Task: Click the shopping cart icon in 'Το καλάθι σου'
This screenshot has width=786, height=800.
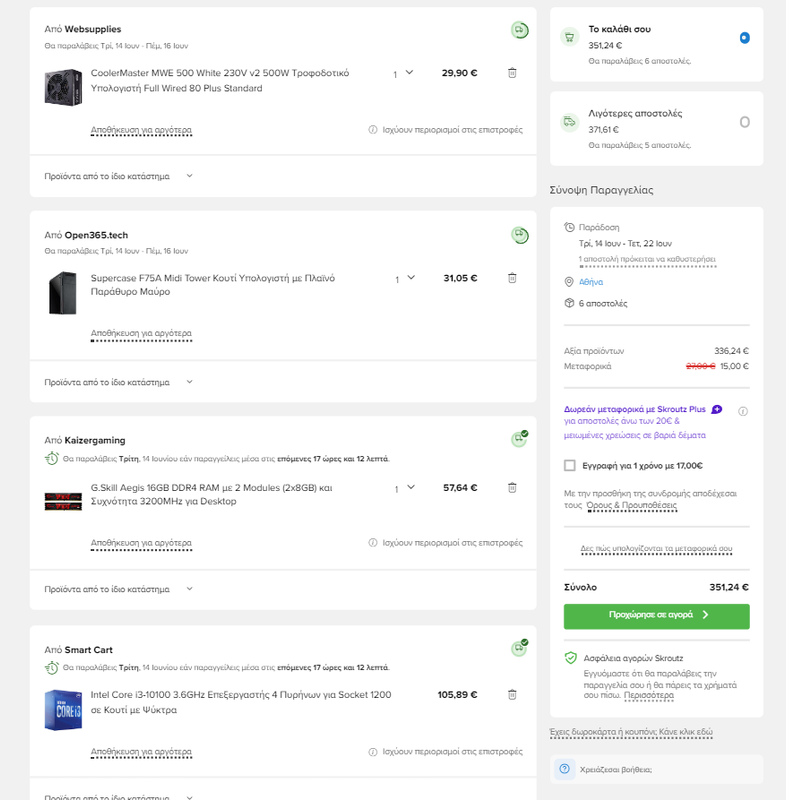Action: click(569, 37)
